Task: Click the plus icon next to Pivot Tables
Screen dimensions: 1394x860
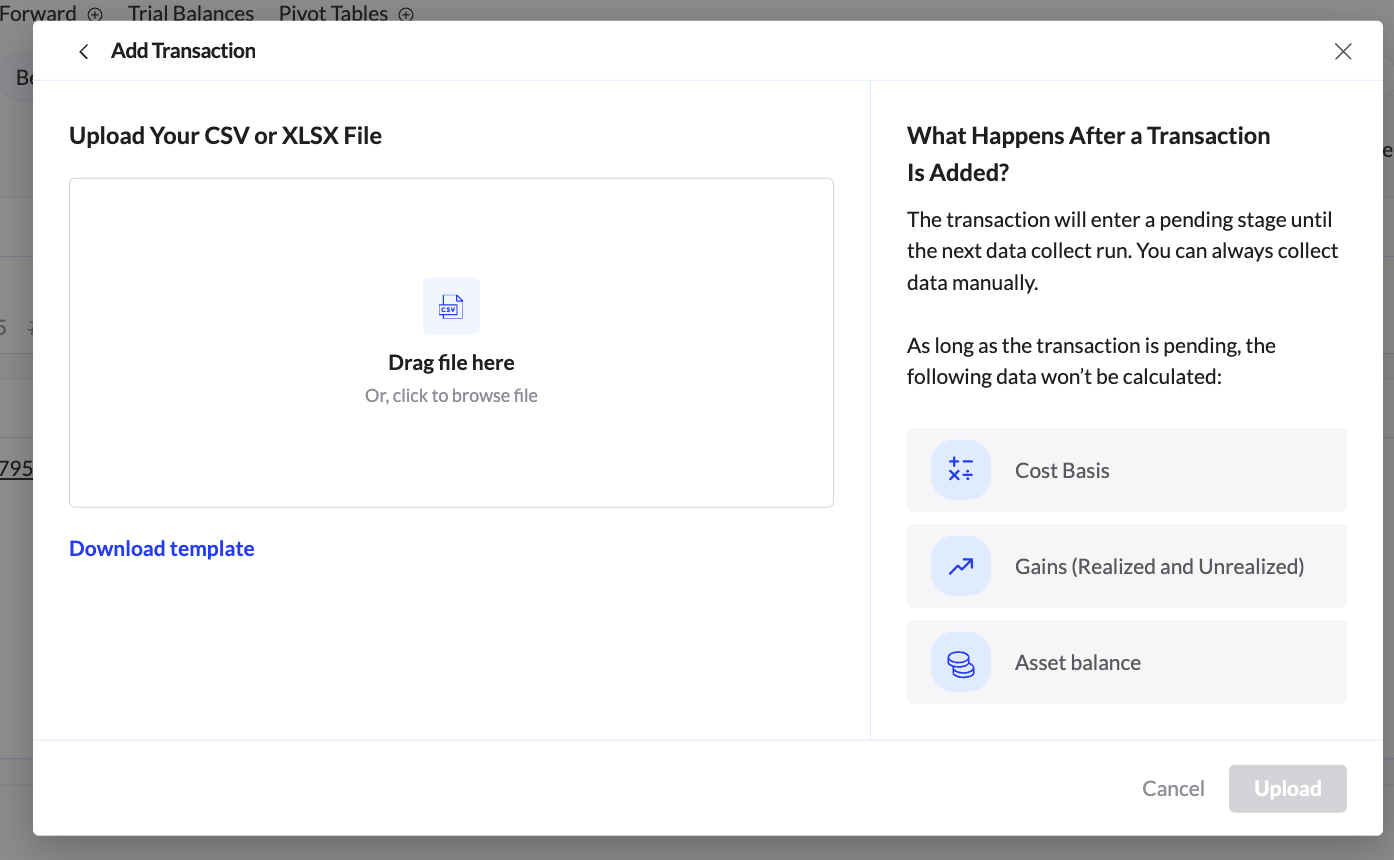Action: 406,14
